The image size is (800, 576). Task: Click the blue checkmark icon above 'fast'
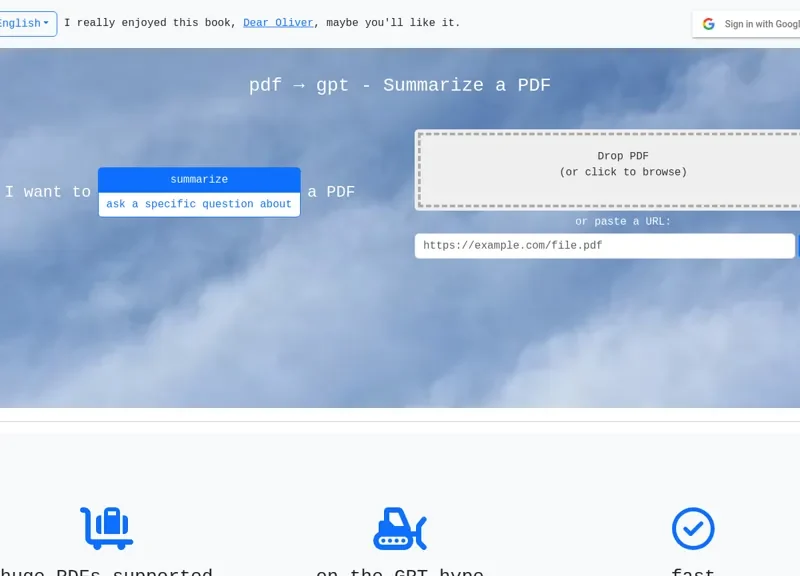tap(692, 526)
